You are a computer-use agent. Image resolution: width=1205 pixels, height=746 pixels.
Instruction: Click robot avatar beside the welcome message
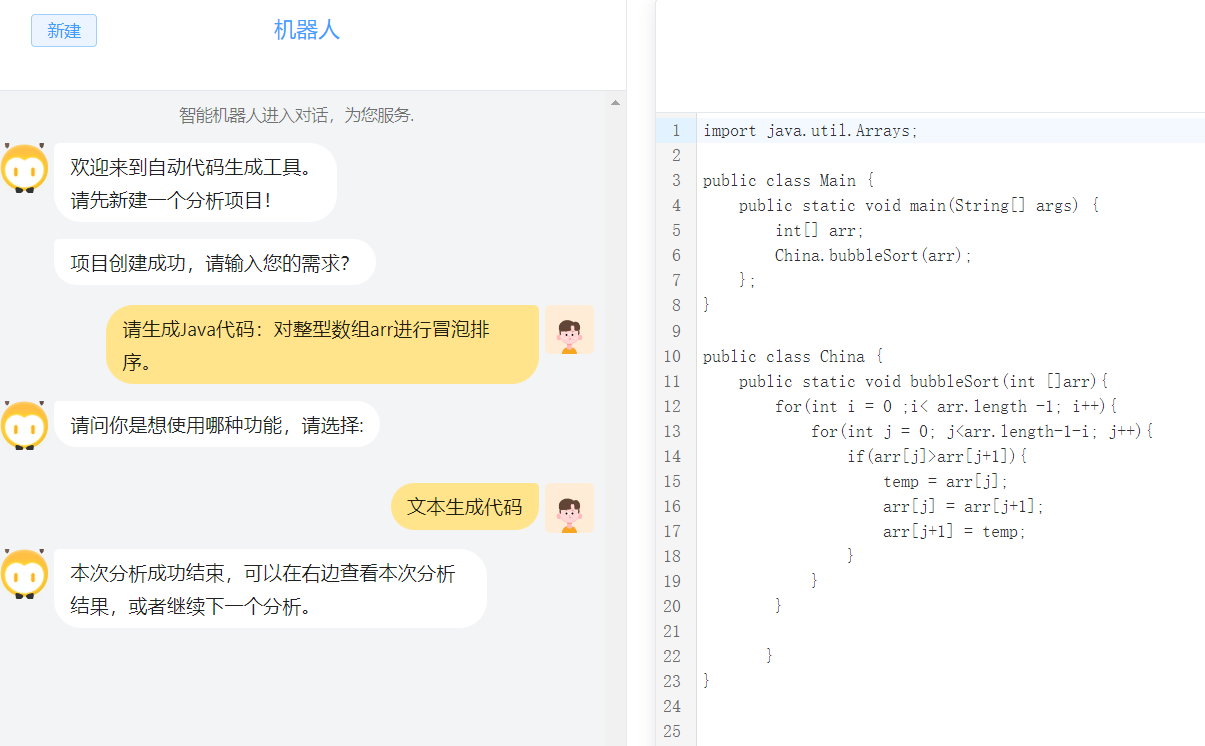click(x=25, y=169)
